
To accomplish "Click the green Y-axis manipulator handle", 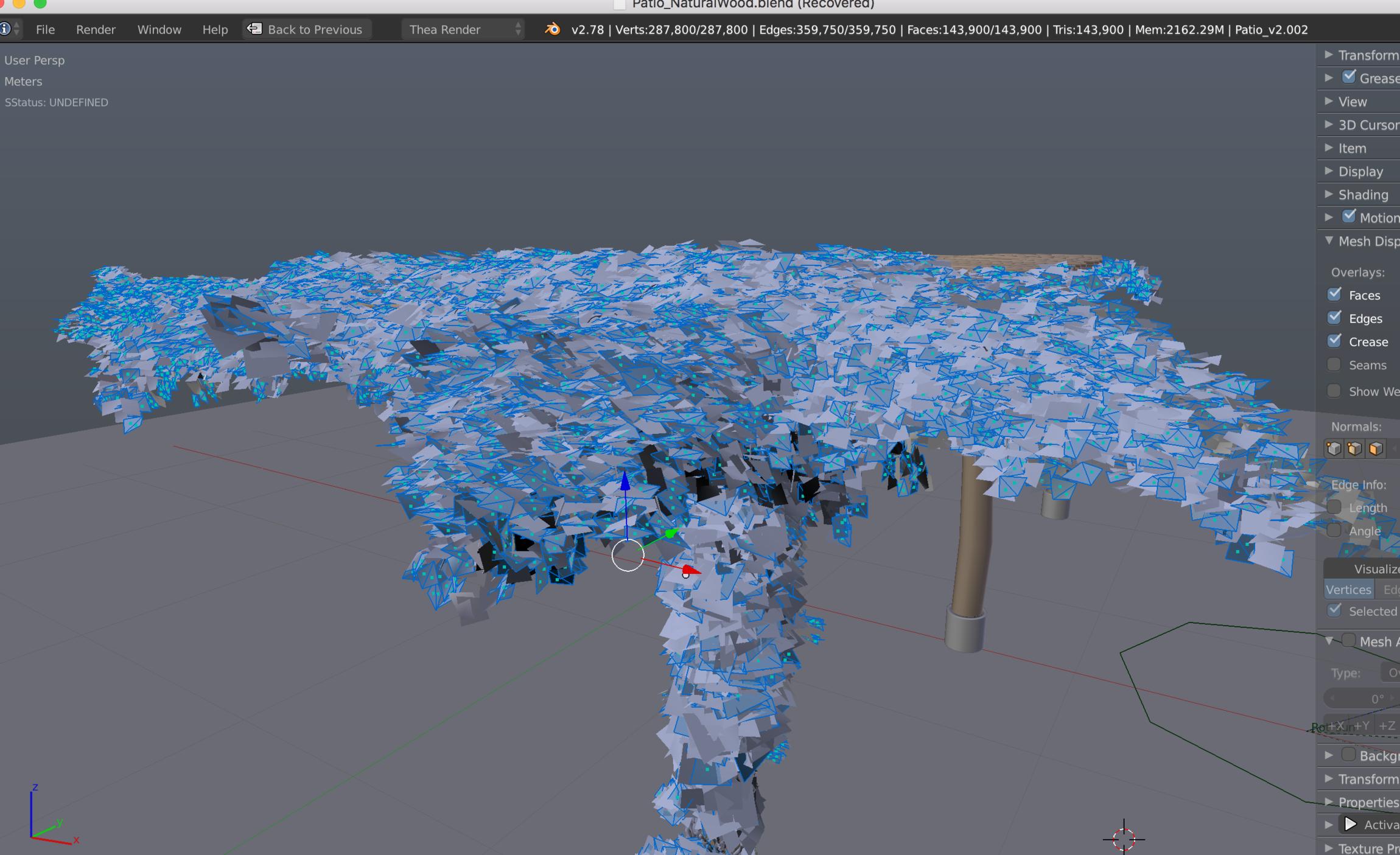I will pyautogui.click(x=671, y=534).
